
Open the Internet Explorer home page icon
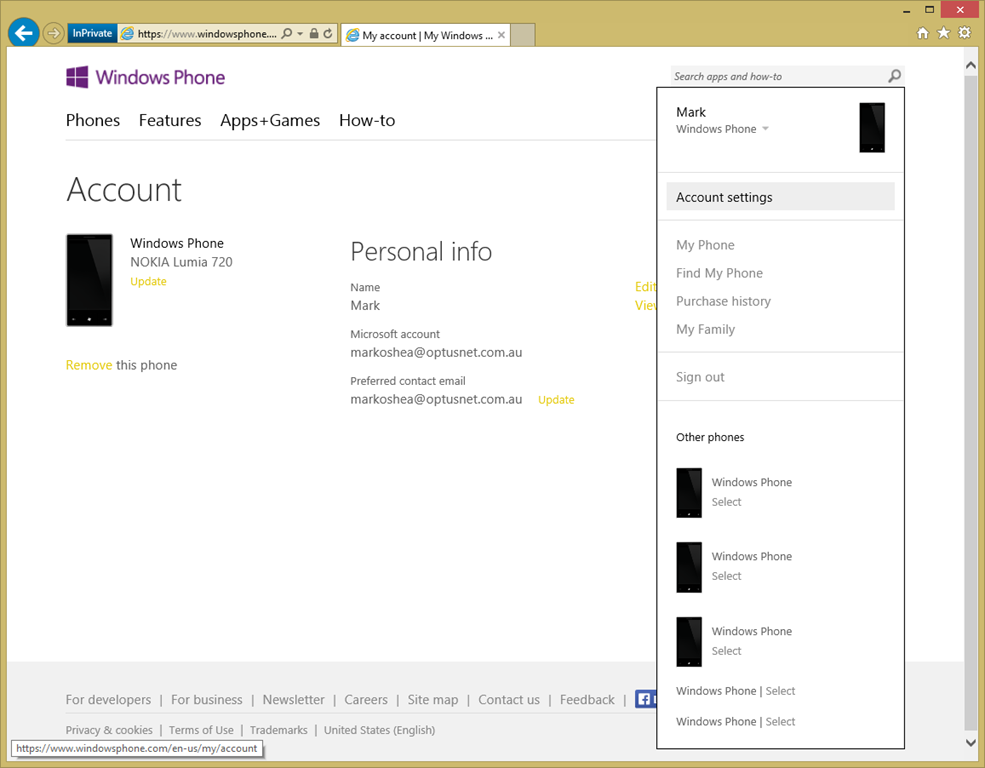(923, 33)
